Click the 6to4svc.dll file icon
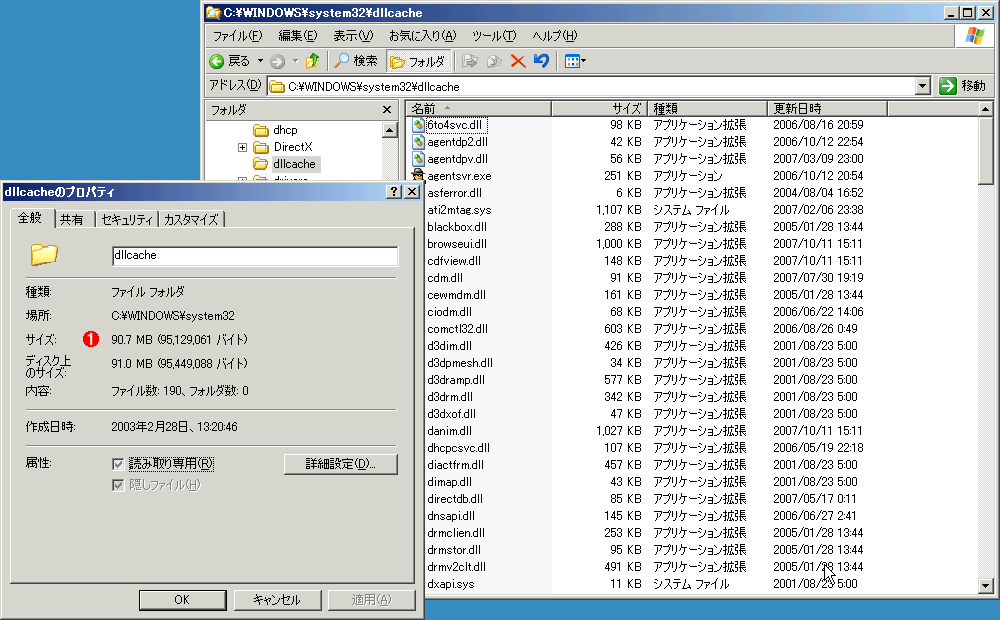This screenshot has height=620, width=1000. click(418, 125)
